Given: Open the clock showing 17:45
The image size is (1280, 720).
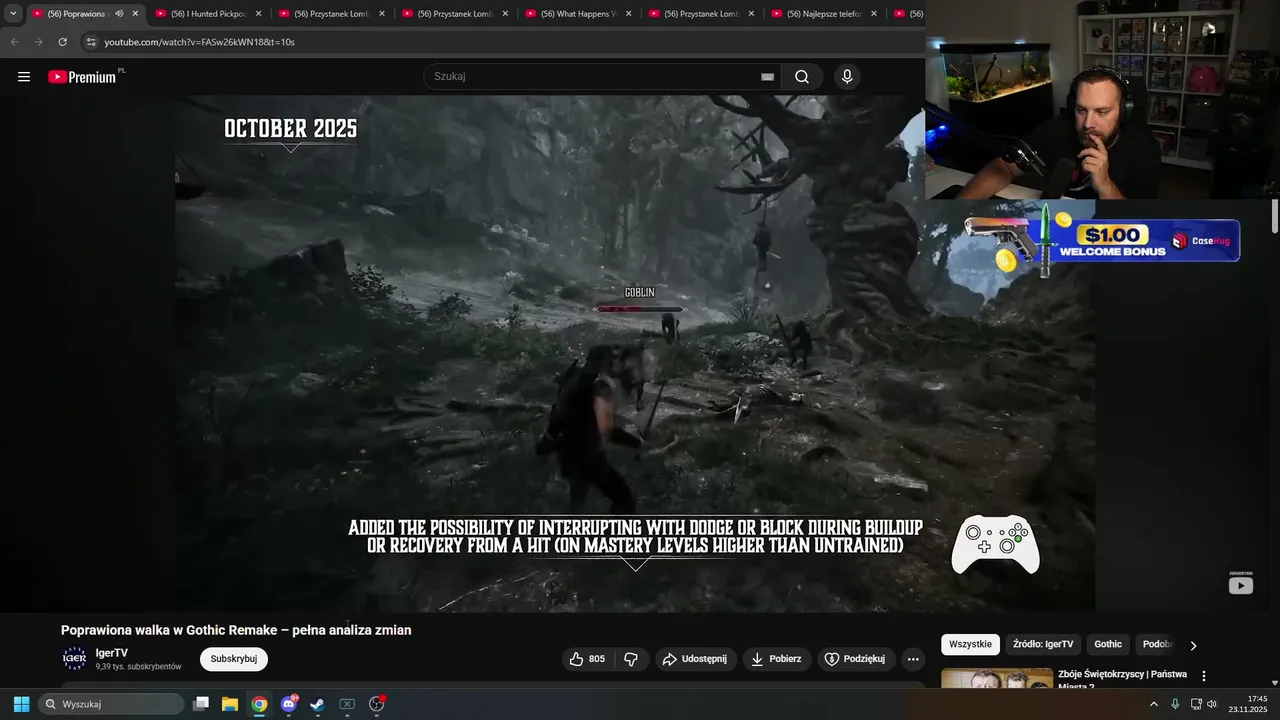Looking at the screenshot, I should pyautogui.click(x=1248, y=704).
